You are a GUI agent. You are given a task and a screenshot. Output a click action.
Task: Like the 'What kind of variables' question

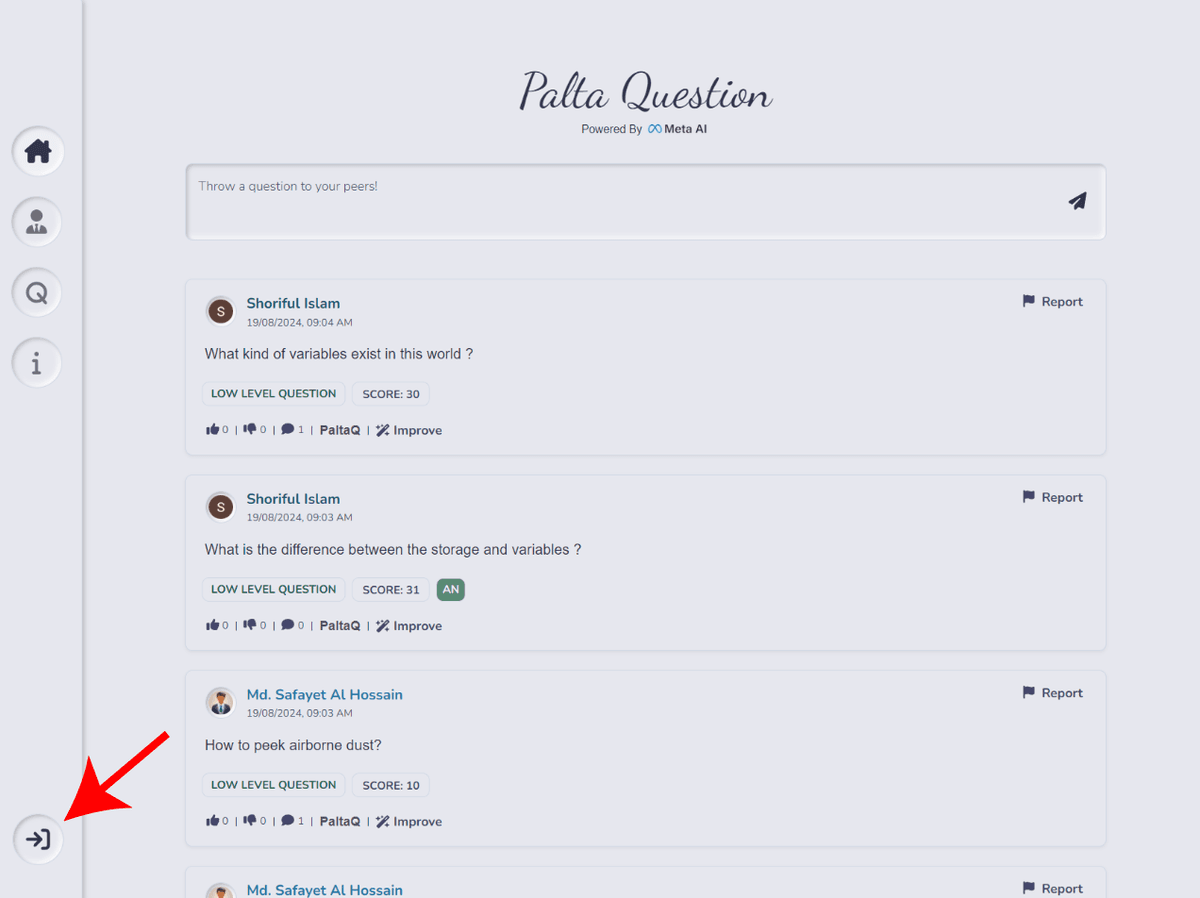213,430
